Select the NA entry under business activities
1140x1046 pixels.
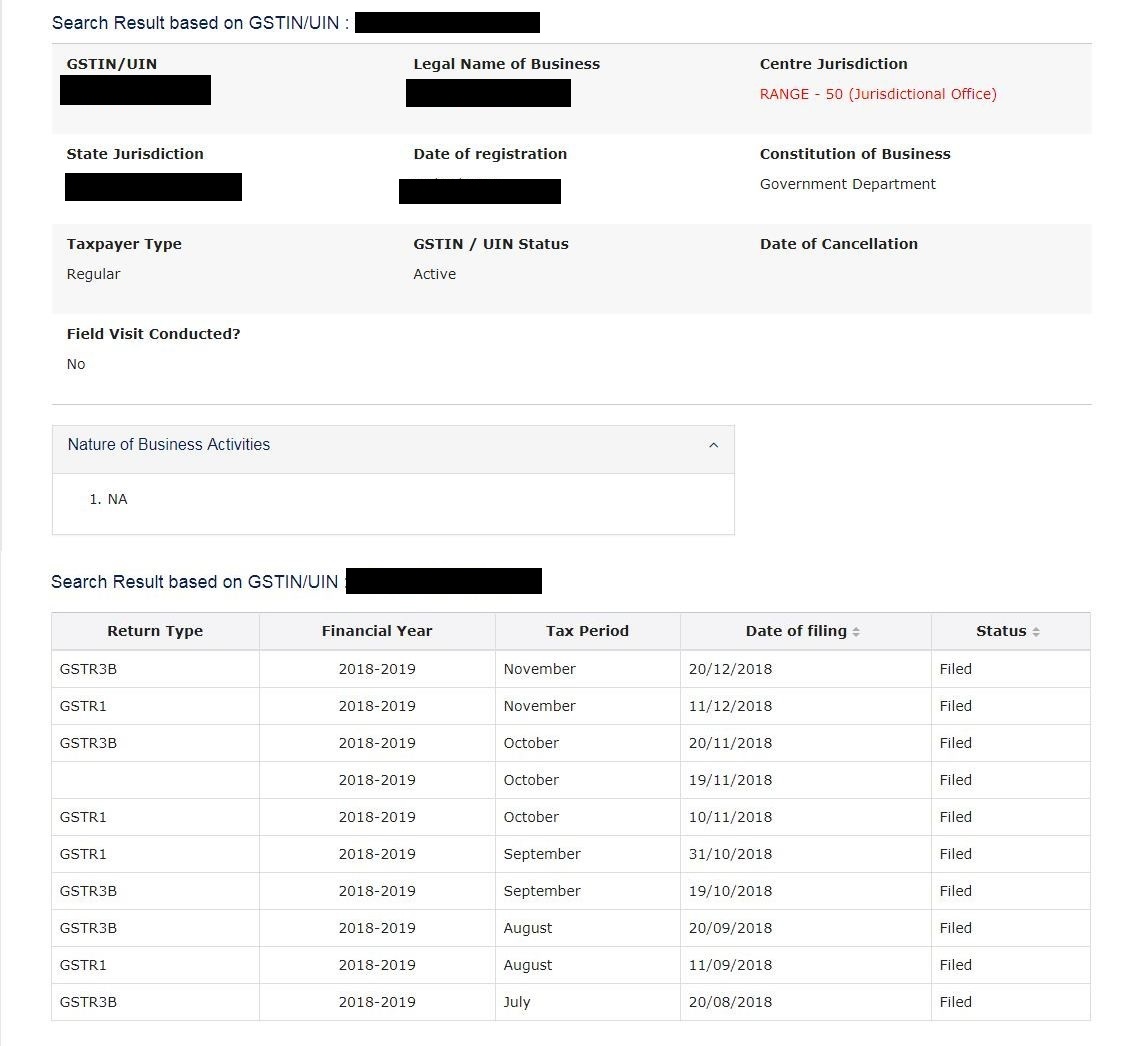coord(118,499)
